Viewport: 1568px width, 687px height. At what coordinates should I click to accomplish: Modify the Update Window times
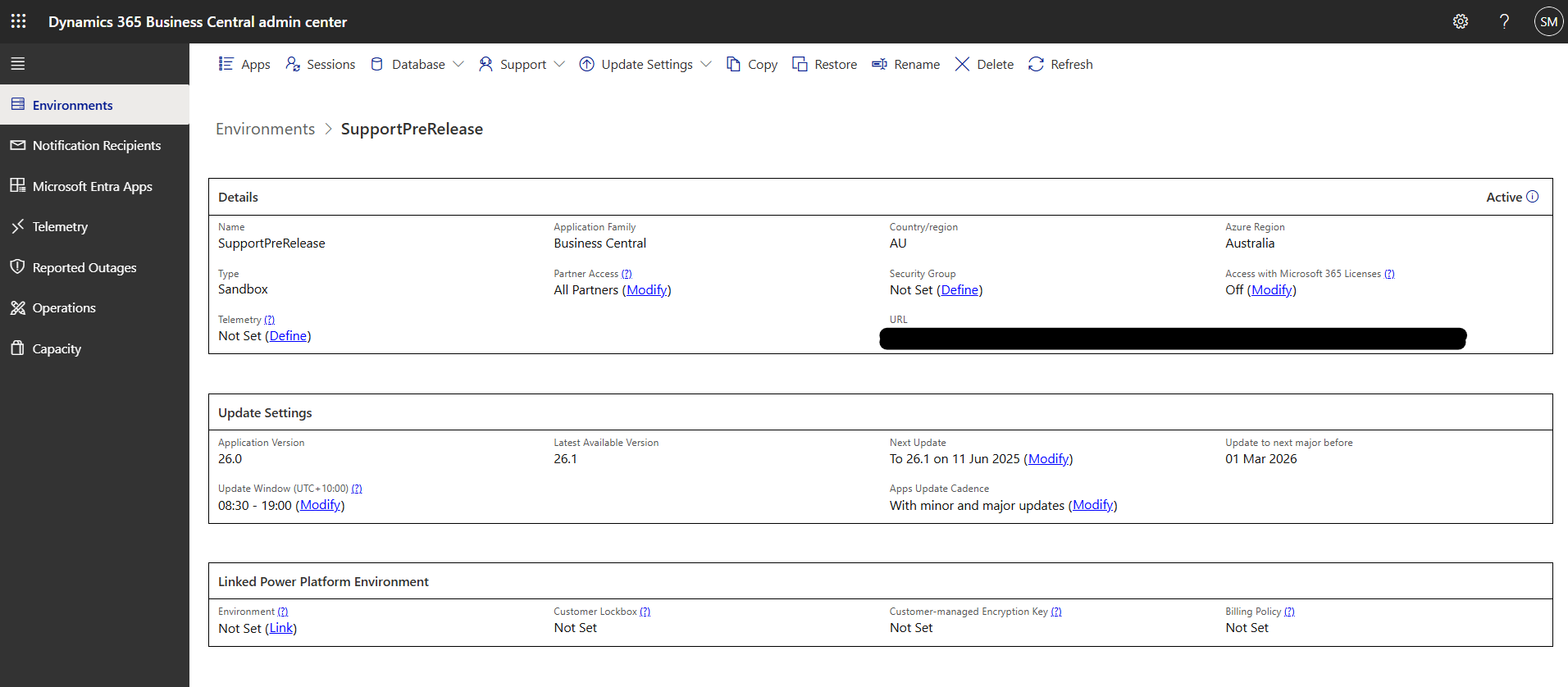click(x=320, y=505)
